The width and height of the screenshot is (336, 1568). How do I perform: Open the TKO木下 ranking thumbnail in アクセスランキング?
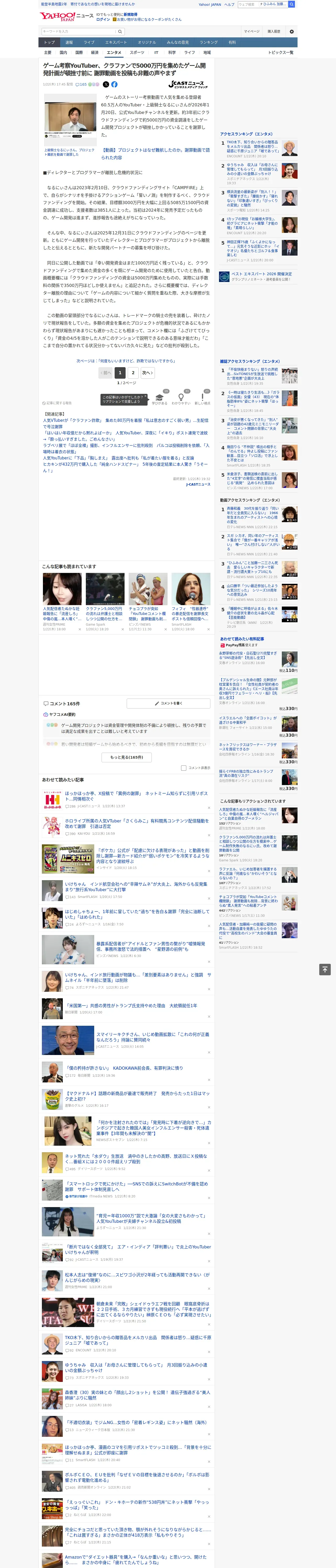coord(290,148)
